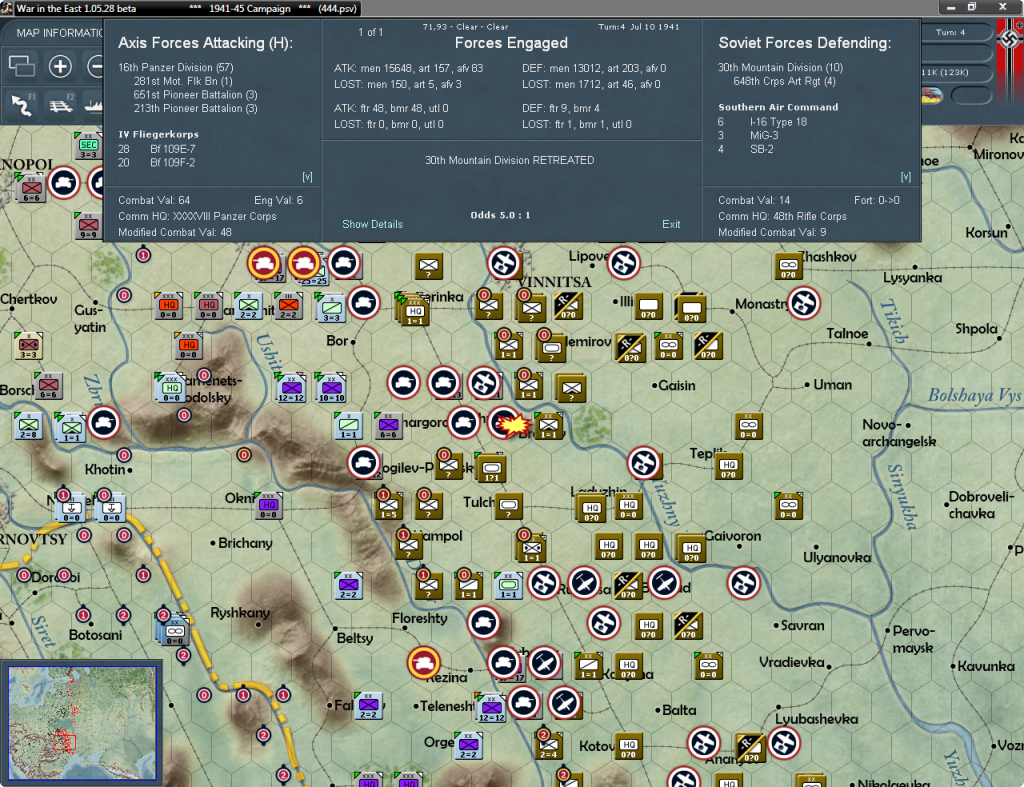Select the blue HQ counter at Kamenets-Podolsky

[x=171, y=388]
